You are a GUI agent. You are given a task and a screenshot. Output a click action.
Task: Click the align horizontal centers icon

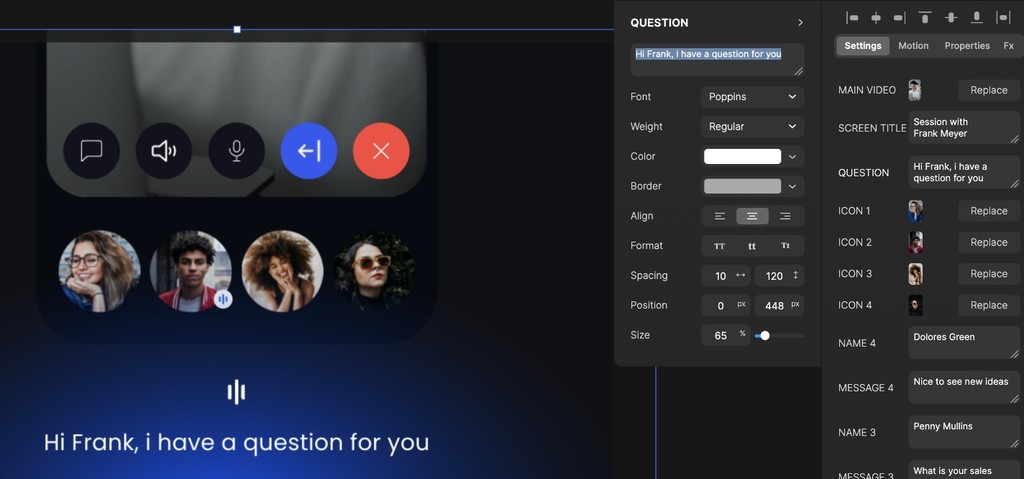click(876, 18)
